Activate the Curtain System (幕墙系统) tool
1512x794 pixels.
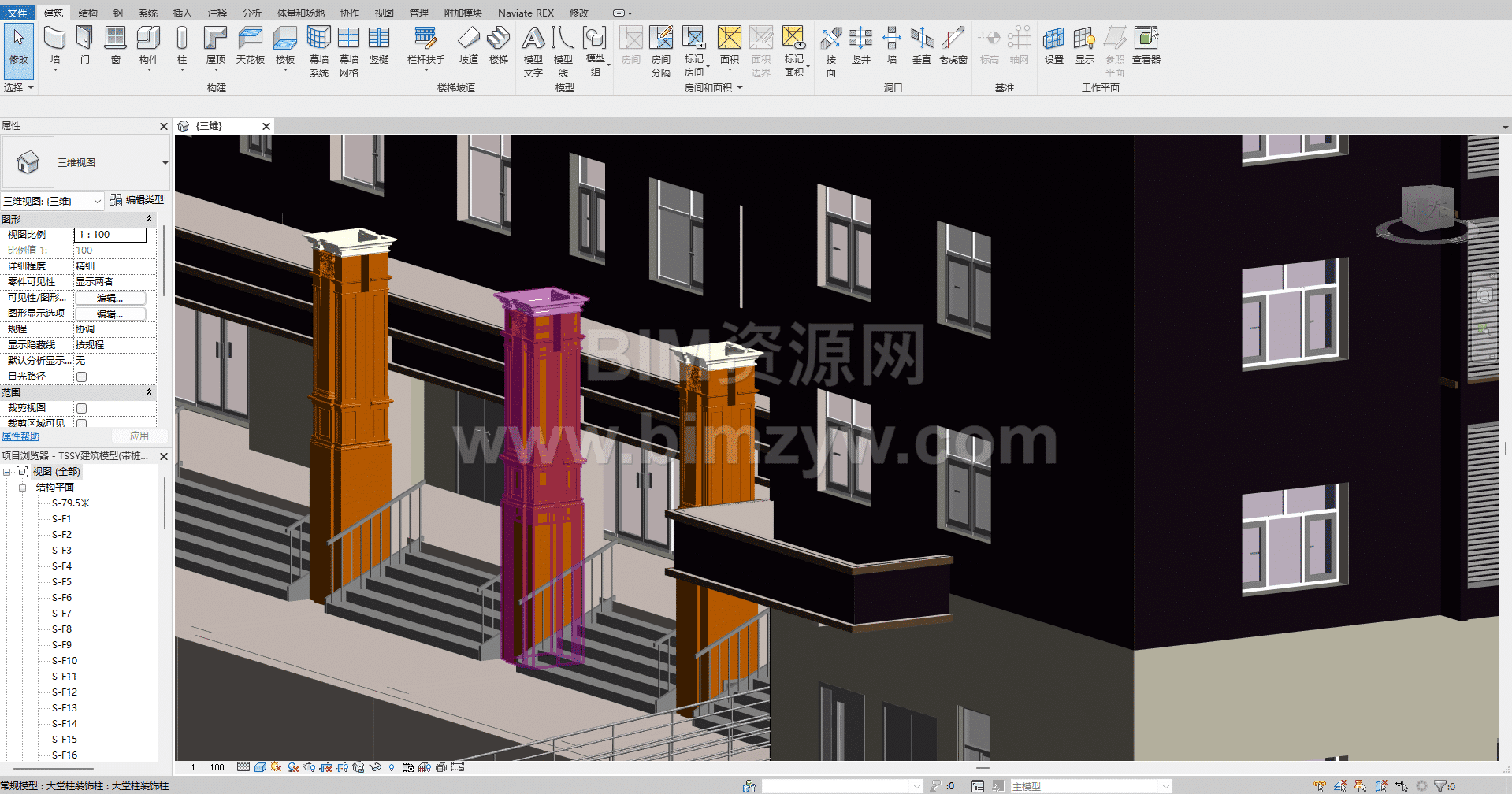pyautogui.click(x=319, y=51)
